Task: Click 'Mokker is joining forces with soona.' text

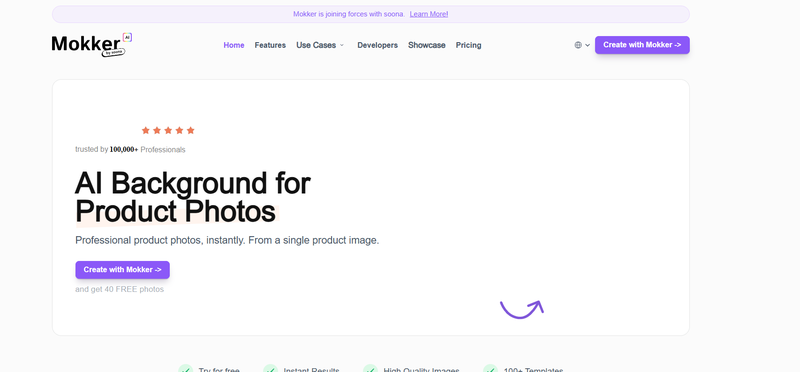Action: click(x=349, y=14)
